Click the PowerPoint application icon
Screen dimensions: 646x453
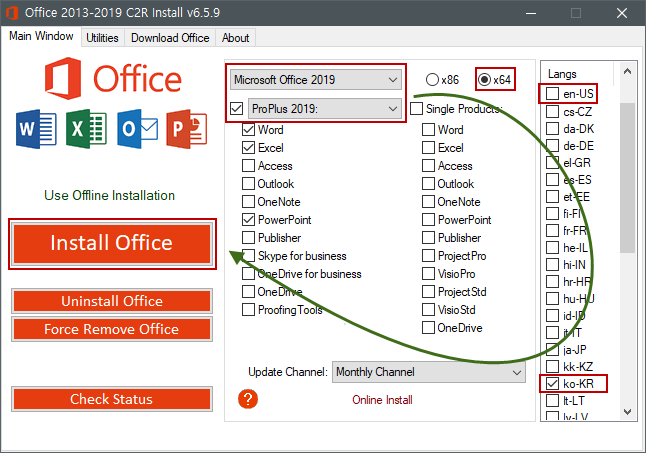187,129
